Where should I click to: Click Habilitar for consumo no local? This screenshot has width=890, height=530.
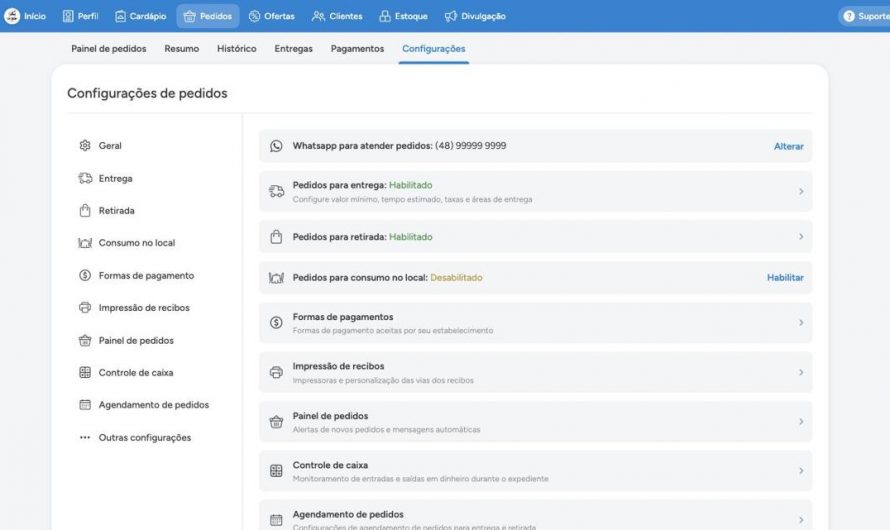click(x=785, y=277)
